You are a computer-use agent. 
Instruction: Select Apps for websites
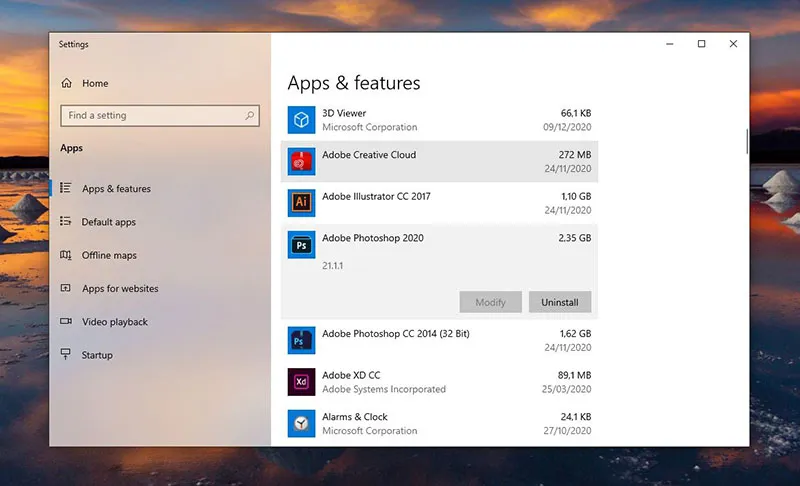pyautogui.click(x=120, y=289)
